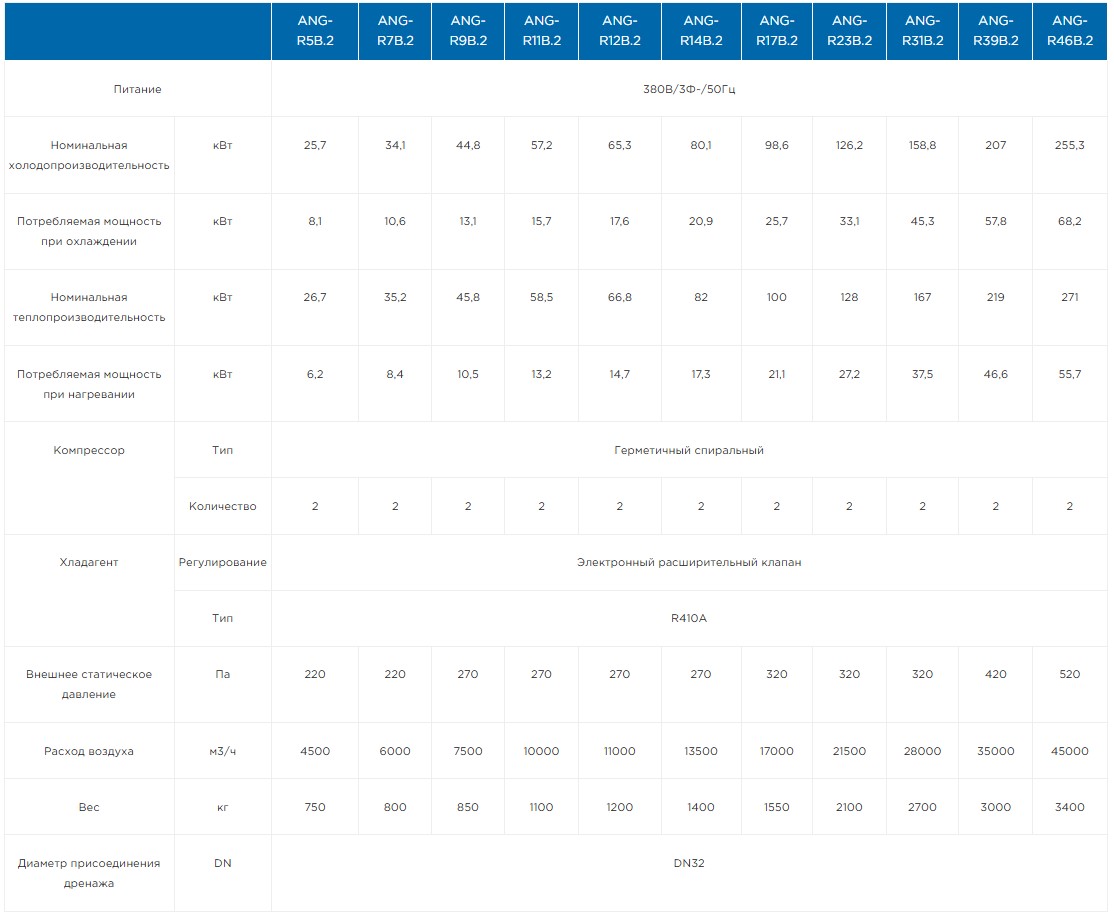
Task: Click the Герметичный спиральный compressor type cell
Action: click(x=689, y=450)
